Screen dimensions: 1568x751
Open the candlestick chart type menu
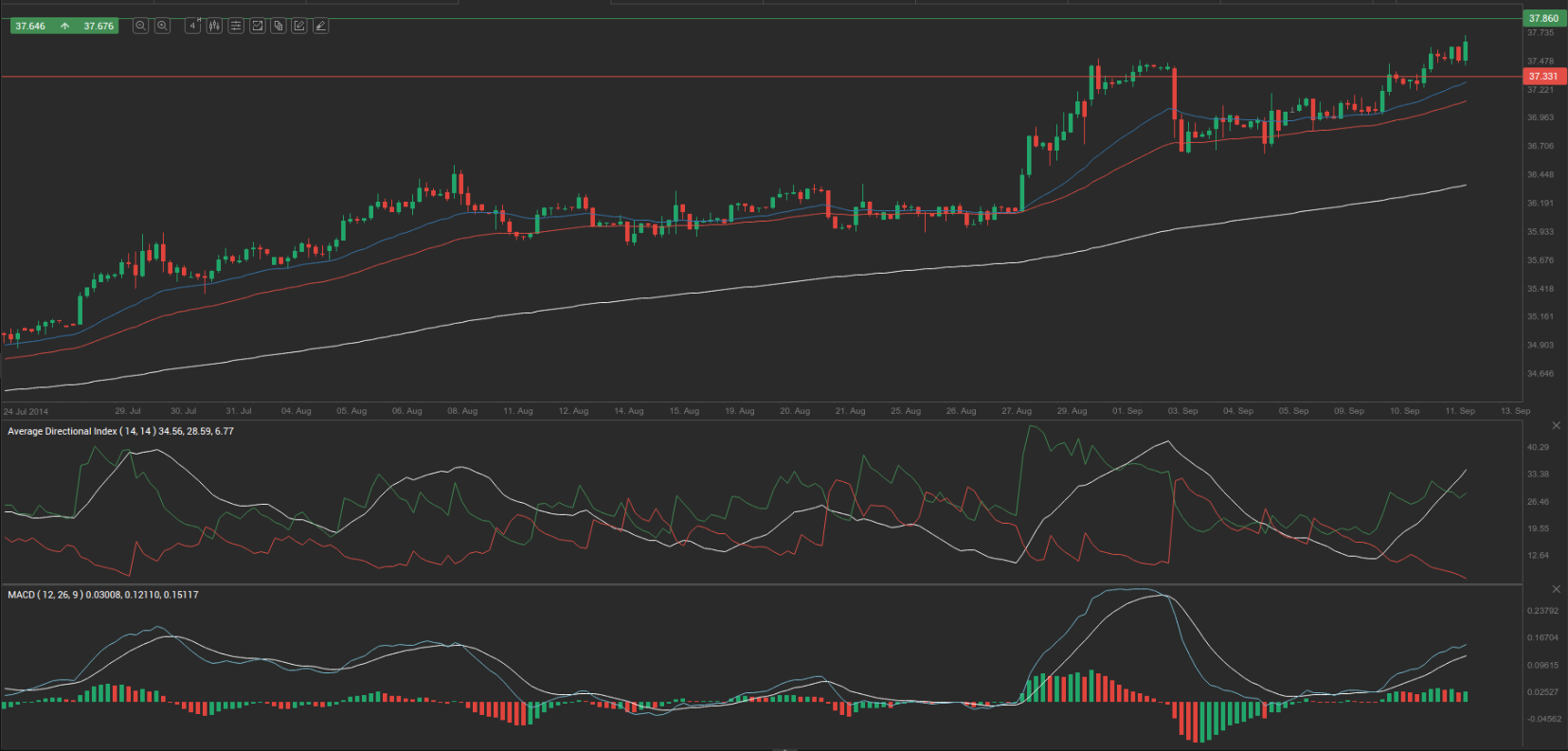click(214, 26)
